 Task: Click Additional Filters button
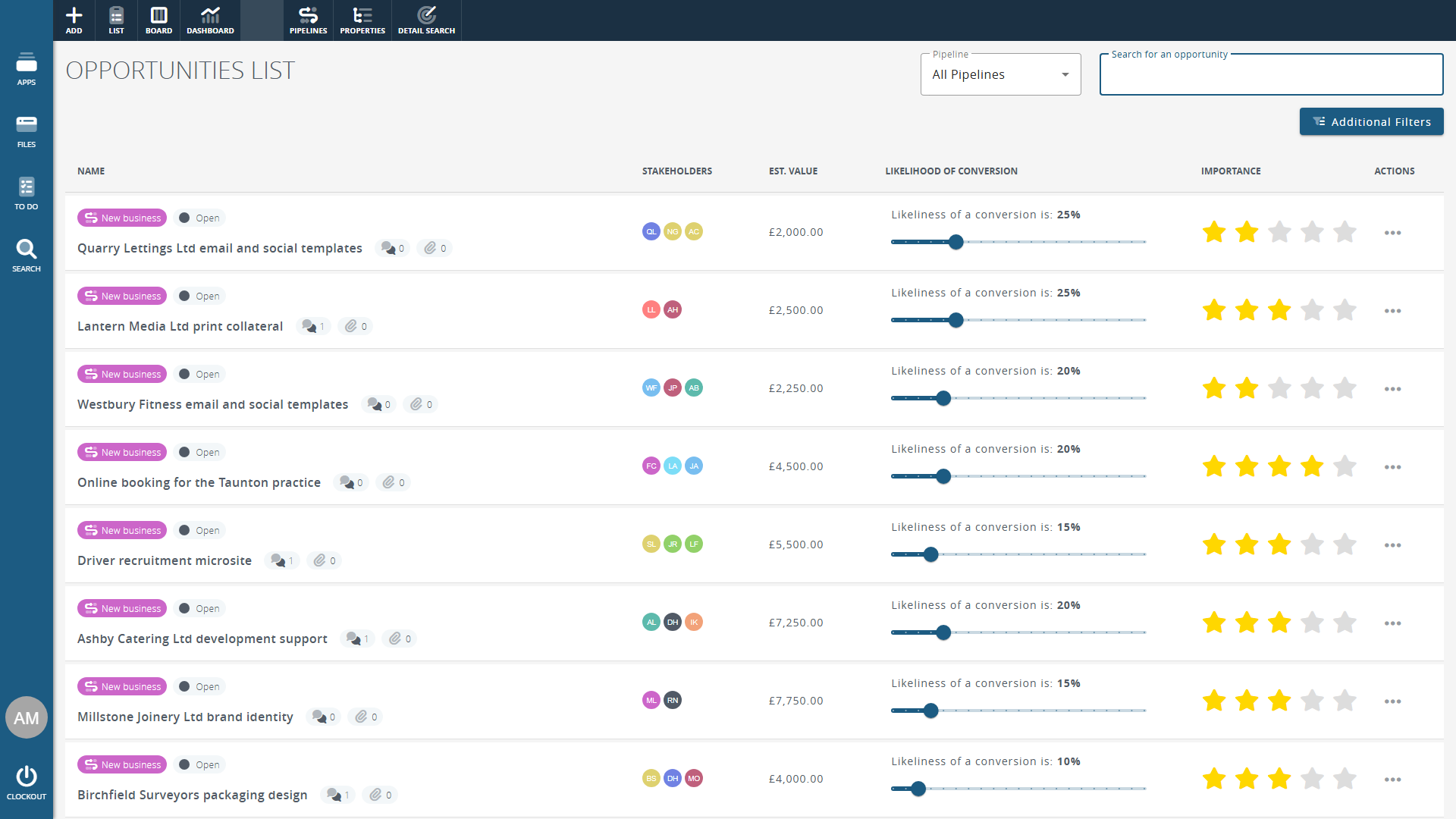[1371, 121]
